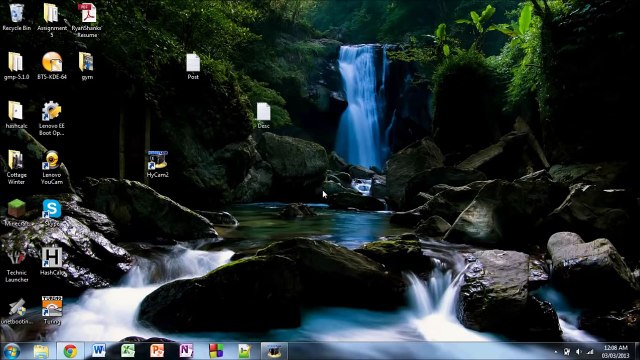Viewport: 640px width, 360px height.
Task: Launch Lenovo EE Boot Optimizer shortcut
Action: (x=52, y=118)
